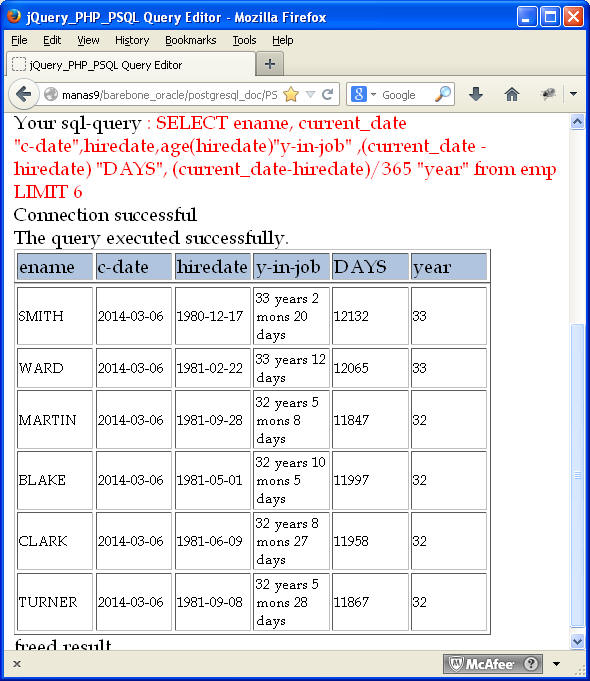Expand the dropdown next to McAfee
The image size is (590, 681).
click(557, 664)
